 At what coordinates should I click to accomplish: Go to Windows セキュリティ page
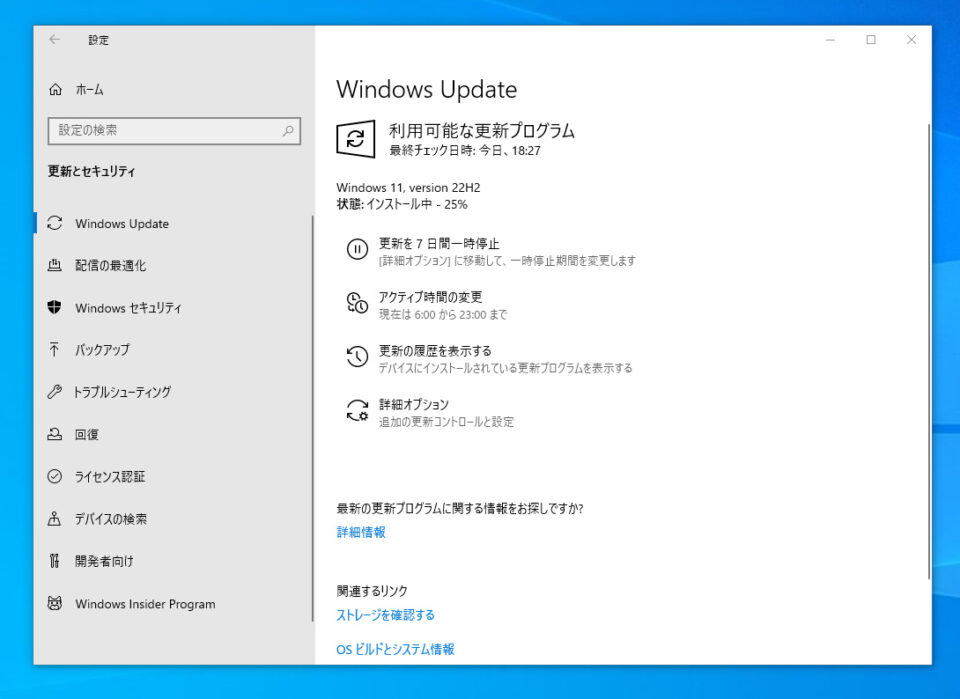pos(173,307)
